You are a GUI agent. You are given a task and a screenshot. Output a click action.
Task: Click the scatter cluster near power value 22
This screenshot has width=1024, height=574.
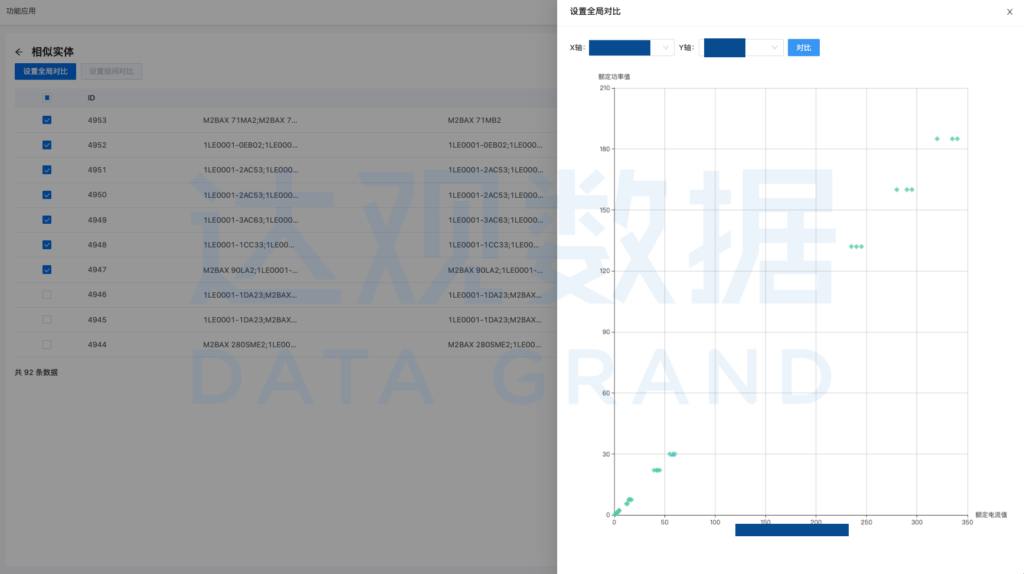click(x=657, y=470)
